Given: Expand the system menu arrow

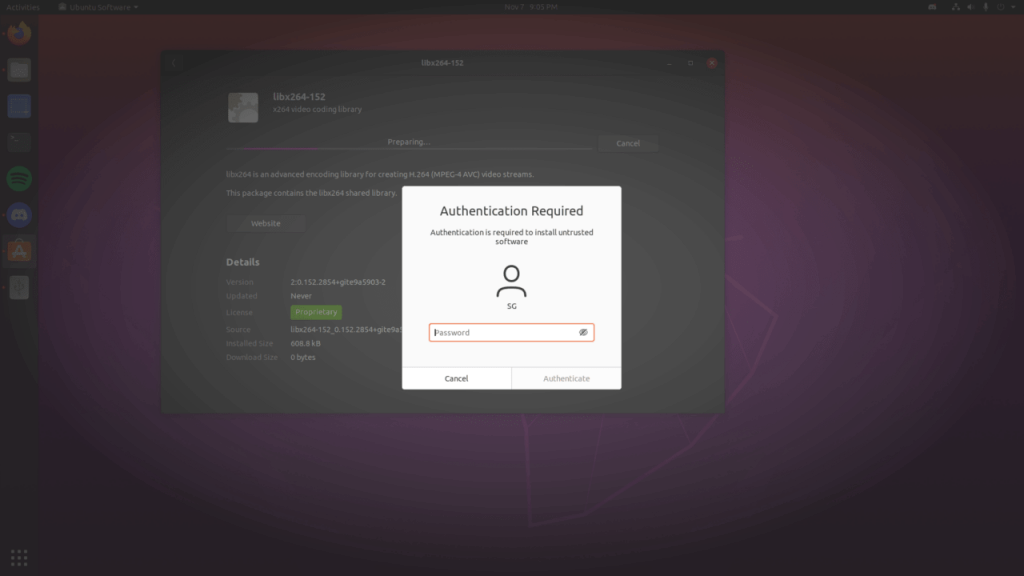Looking at the screenshot, I should click(x=1014, y=7).
